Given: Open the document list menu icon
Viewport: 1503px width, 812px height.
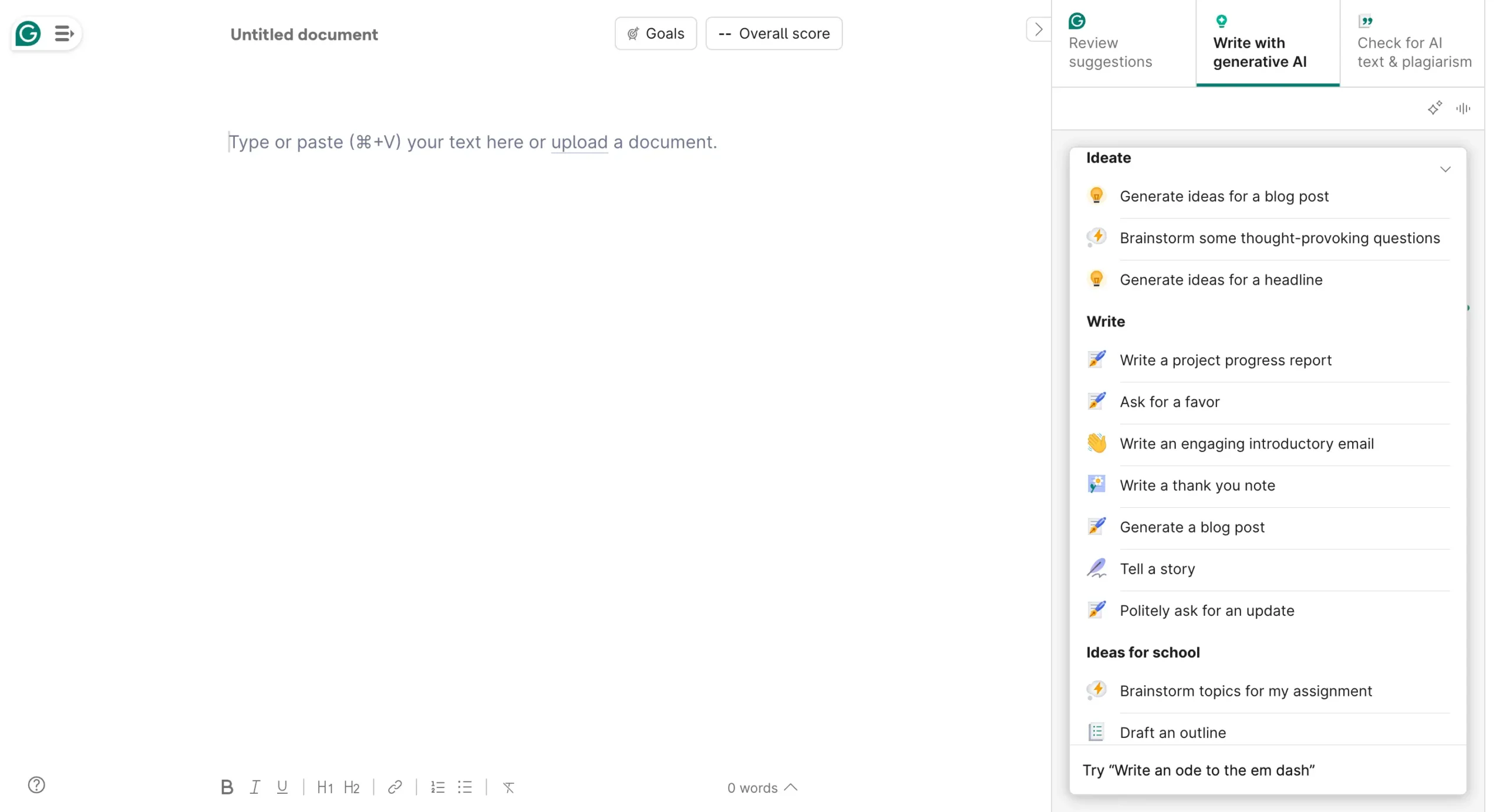Looking at the screenshot, I should coord(64,33).
